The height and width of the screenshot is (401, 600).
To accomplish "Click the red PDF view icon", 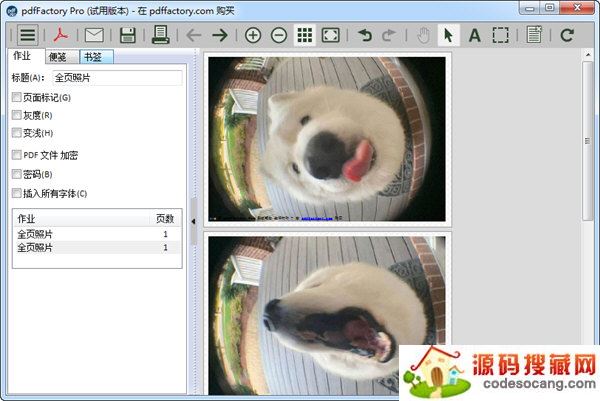I will [x=62, y=35].
